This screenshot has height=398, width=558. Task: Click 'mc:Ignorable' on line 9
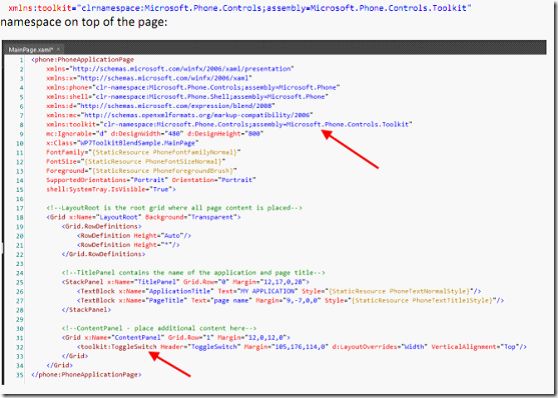pyautogui.click(x=69, y=133)
